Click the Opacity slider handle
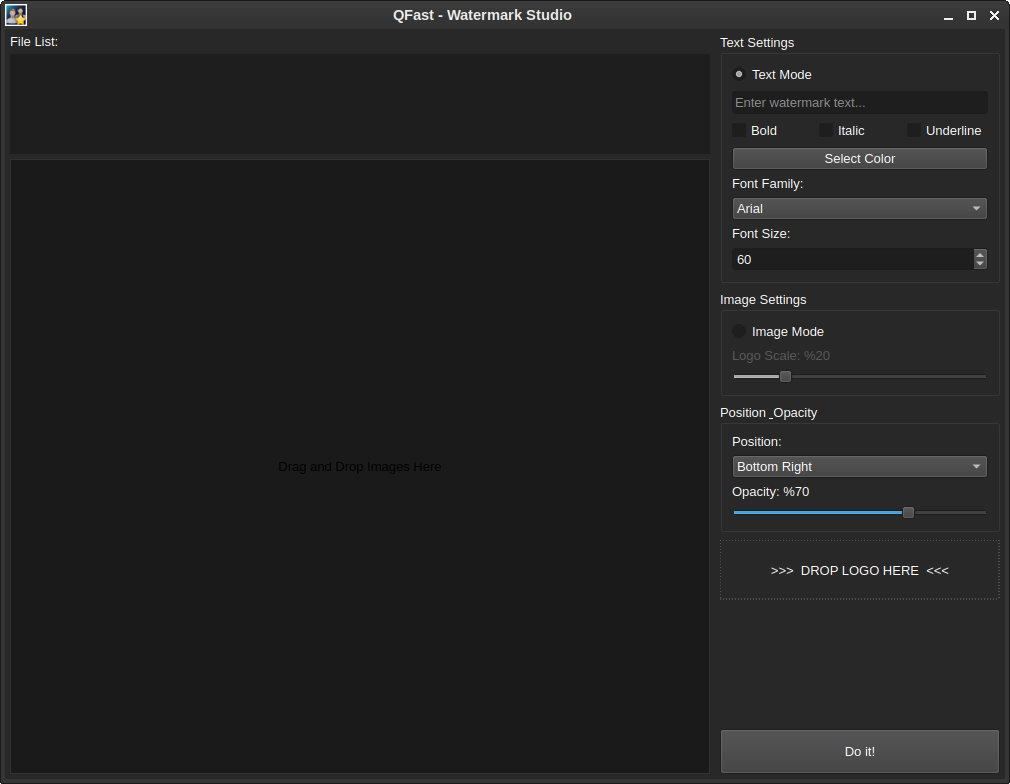The image size is (1010, 784). pyautogui.click(x=908, y=512)
